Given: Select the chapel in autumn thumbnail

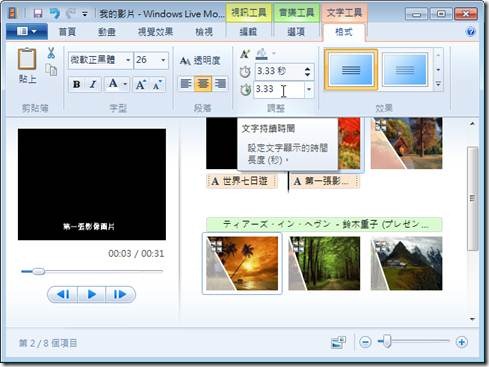Looking at the screenshot, I should [x=406, y=143].
